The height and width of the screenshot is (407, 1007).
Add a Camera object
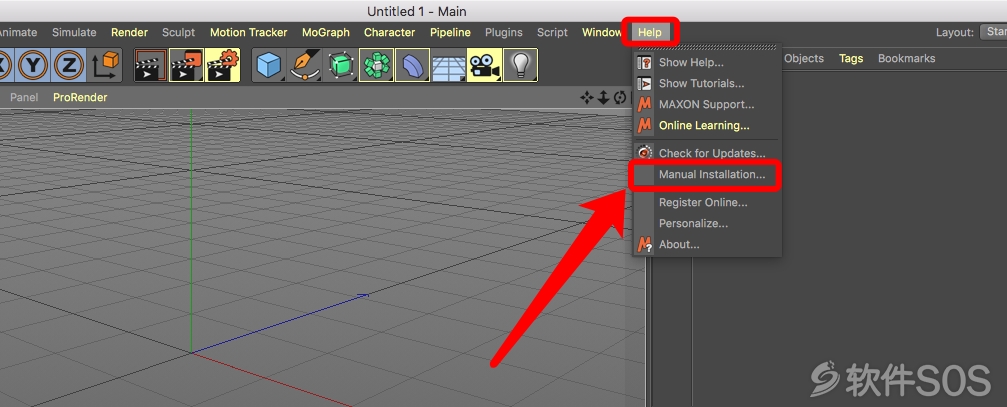pos(485,65)
